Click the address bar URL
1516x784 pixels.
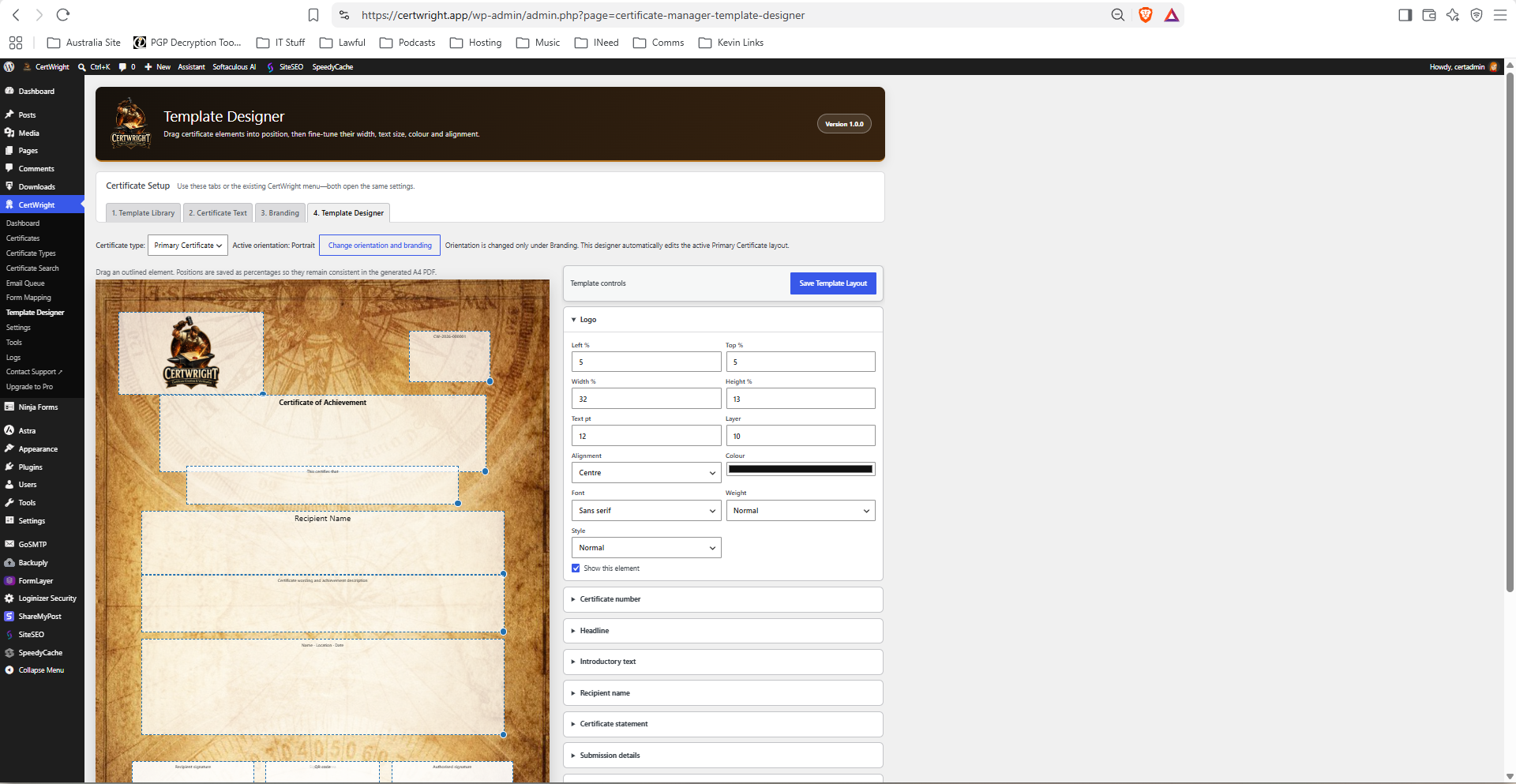[583, 15]
